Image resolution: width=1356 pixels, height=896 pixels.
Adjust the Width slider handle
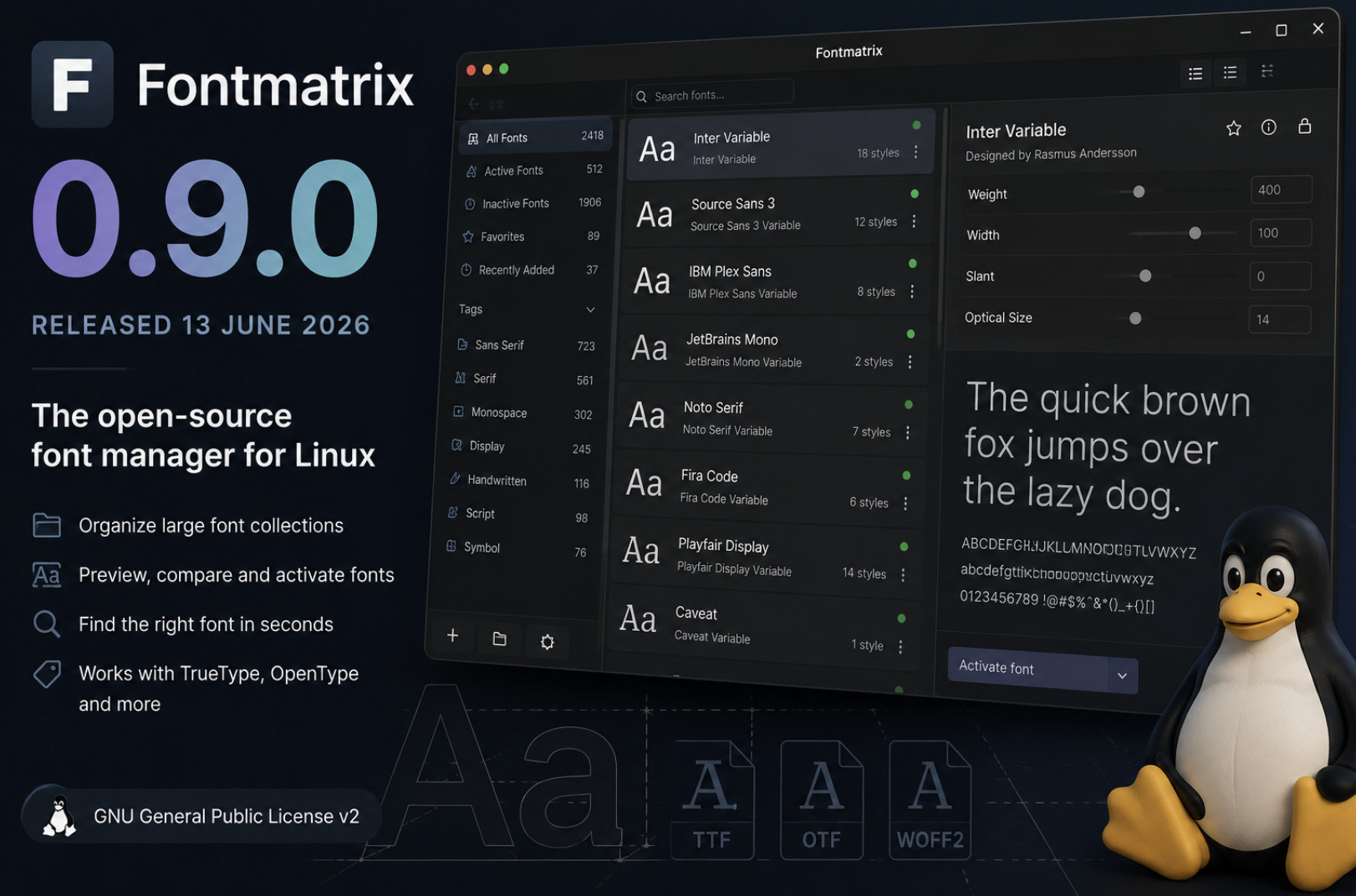[1195, 233]
